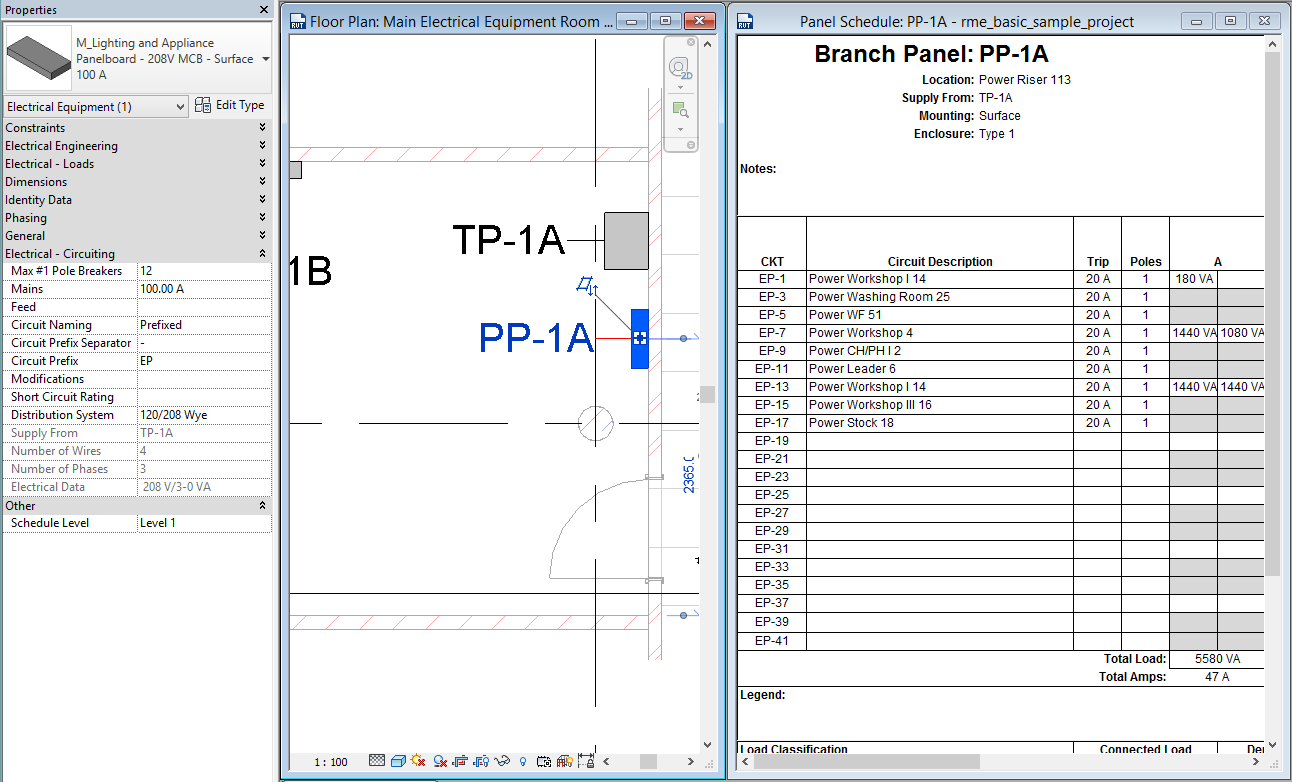Click the Zoom tool on the navigation bar

click(x=679, y=108)
